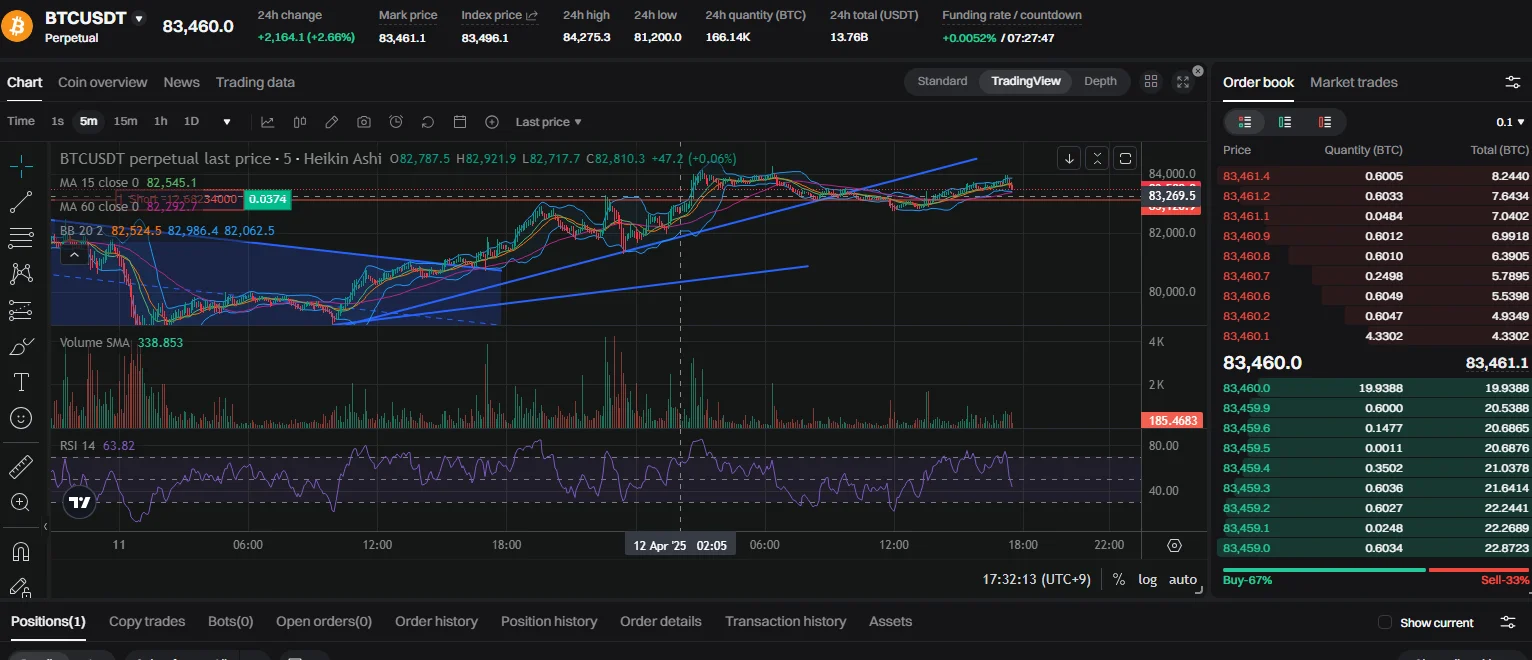Select the ruler measure tool
Image resolution: width=1532 pixels, height=660 pixels.
click(21, 466)
